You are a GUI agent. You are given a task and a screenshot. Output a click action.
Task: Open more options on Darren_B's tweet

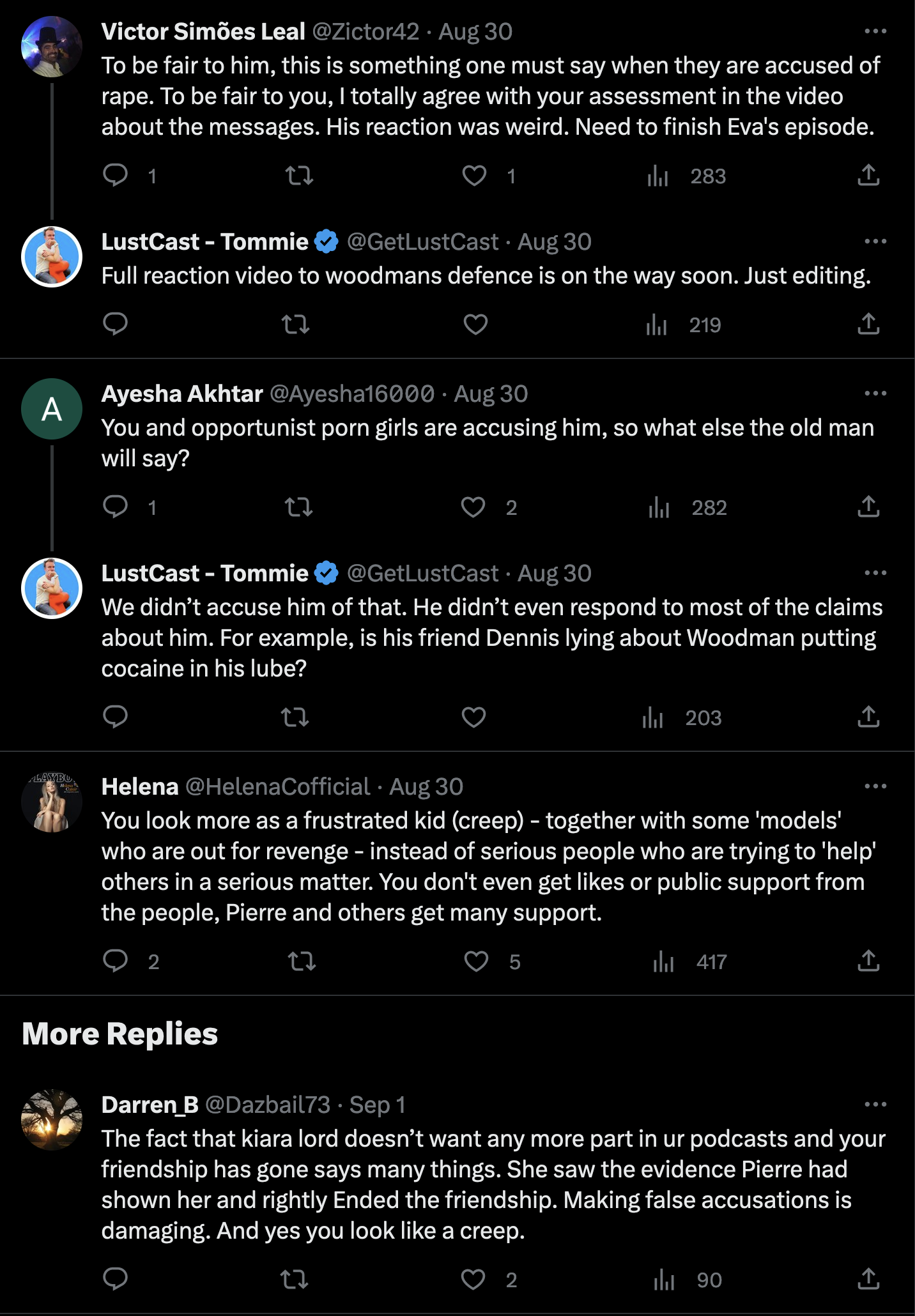coord(875,1105)
